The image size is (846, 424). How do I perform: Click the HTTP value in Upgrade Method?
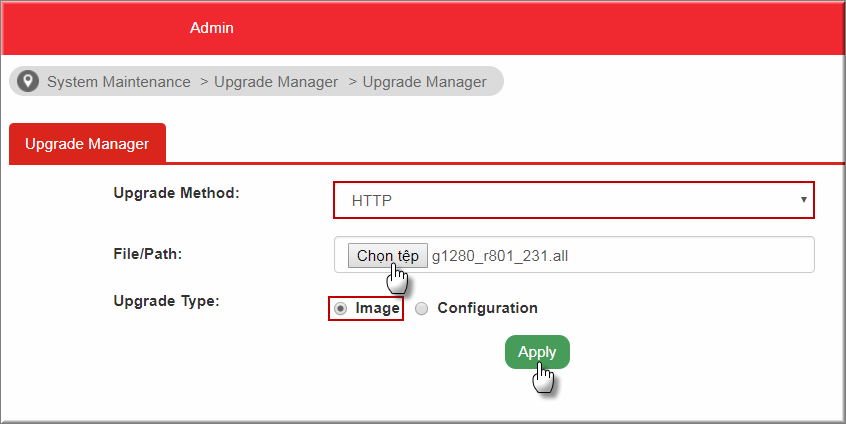tap(372, 201)
